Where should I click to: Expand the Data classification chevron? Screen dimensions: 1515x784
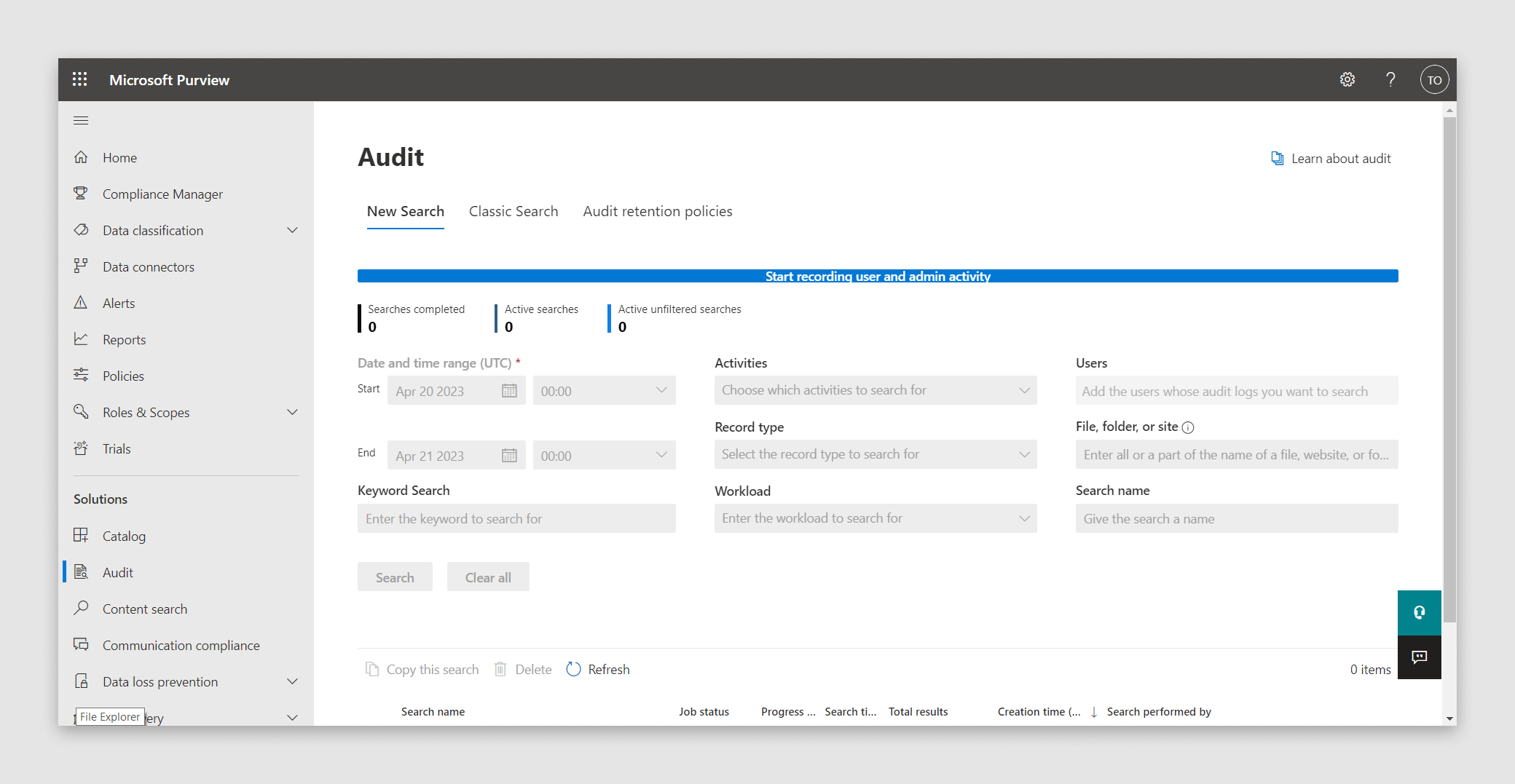tap(293, 230)
